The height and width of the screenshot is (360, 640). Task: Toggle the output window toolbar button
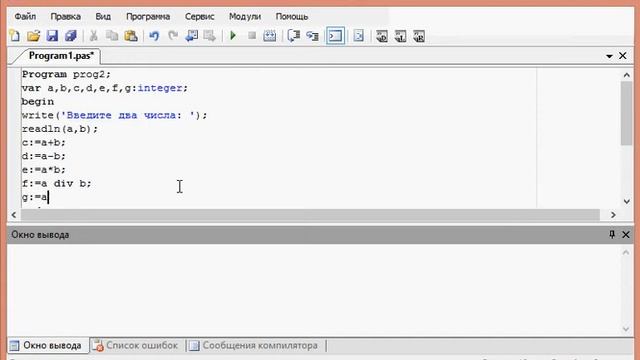pos(336,36)
